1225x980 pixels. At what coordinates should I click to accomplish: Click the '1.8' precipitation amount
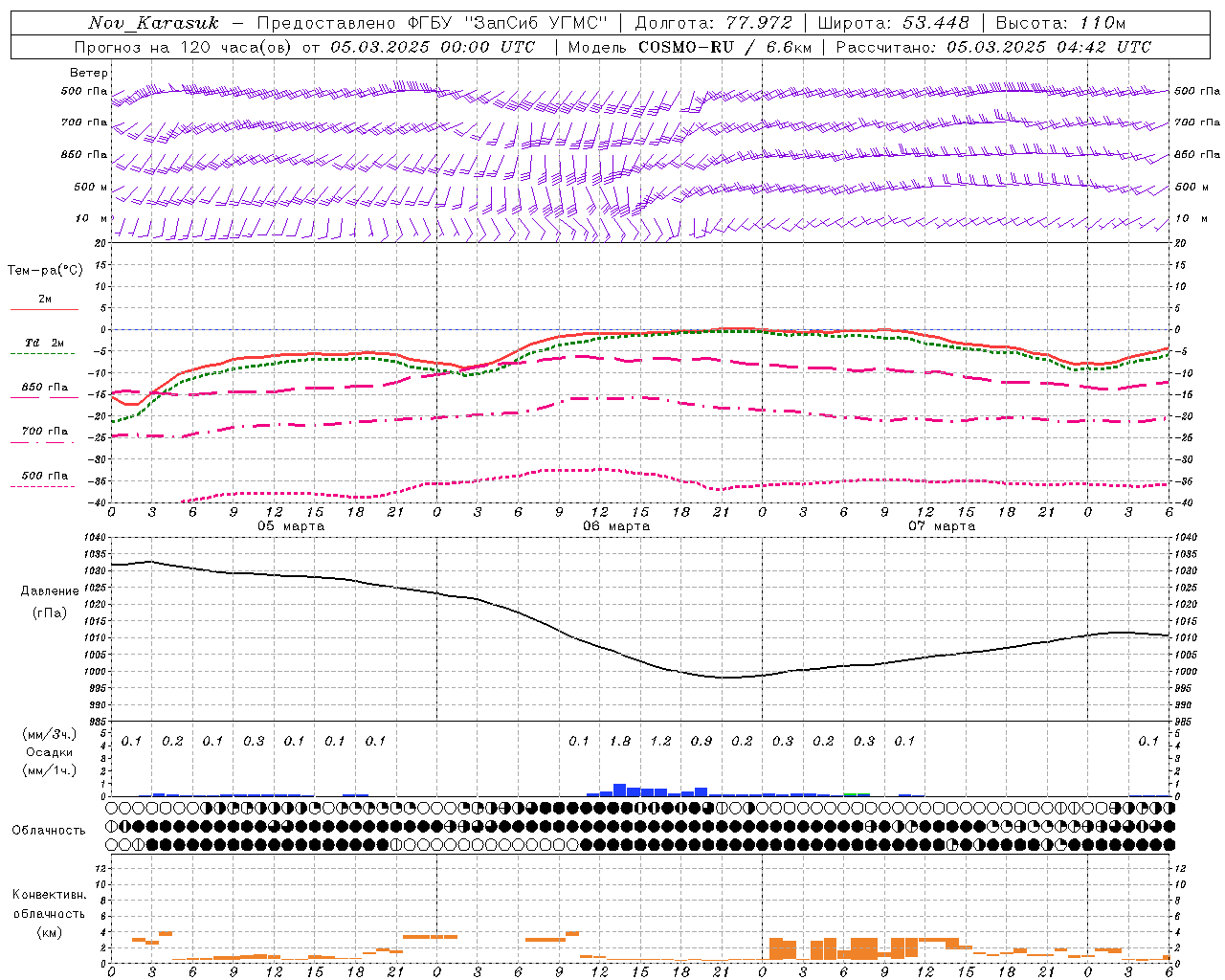click(620, 742)
